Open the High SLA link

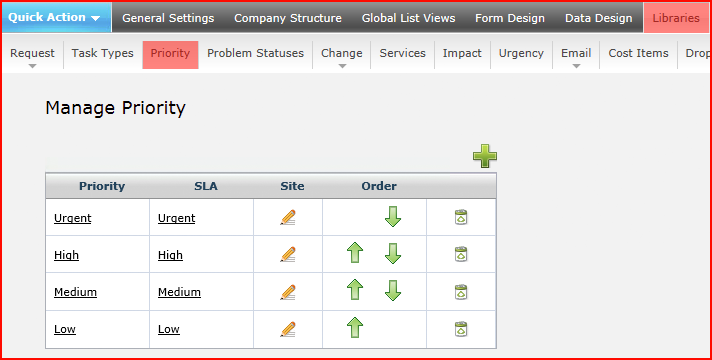pyautogui.click(x=170, y=255)
